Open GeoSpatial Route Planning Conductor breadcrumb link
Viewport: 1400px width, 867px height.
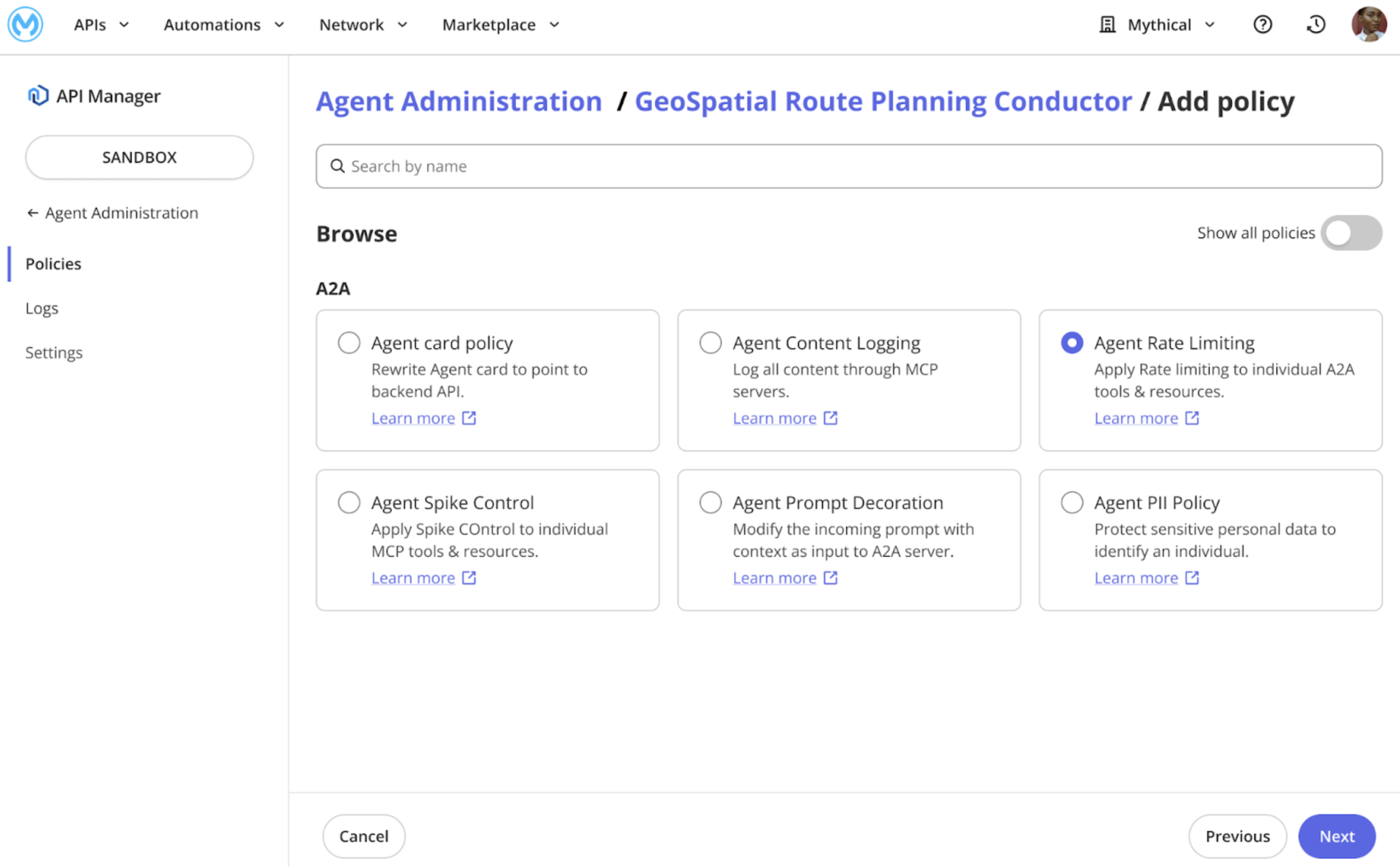click(883, 101)
